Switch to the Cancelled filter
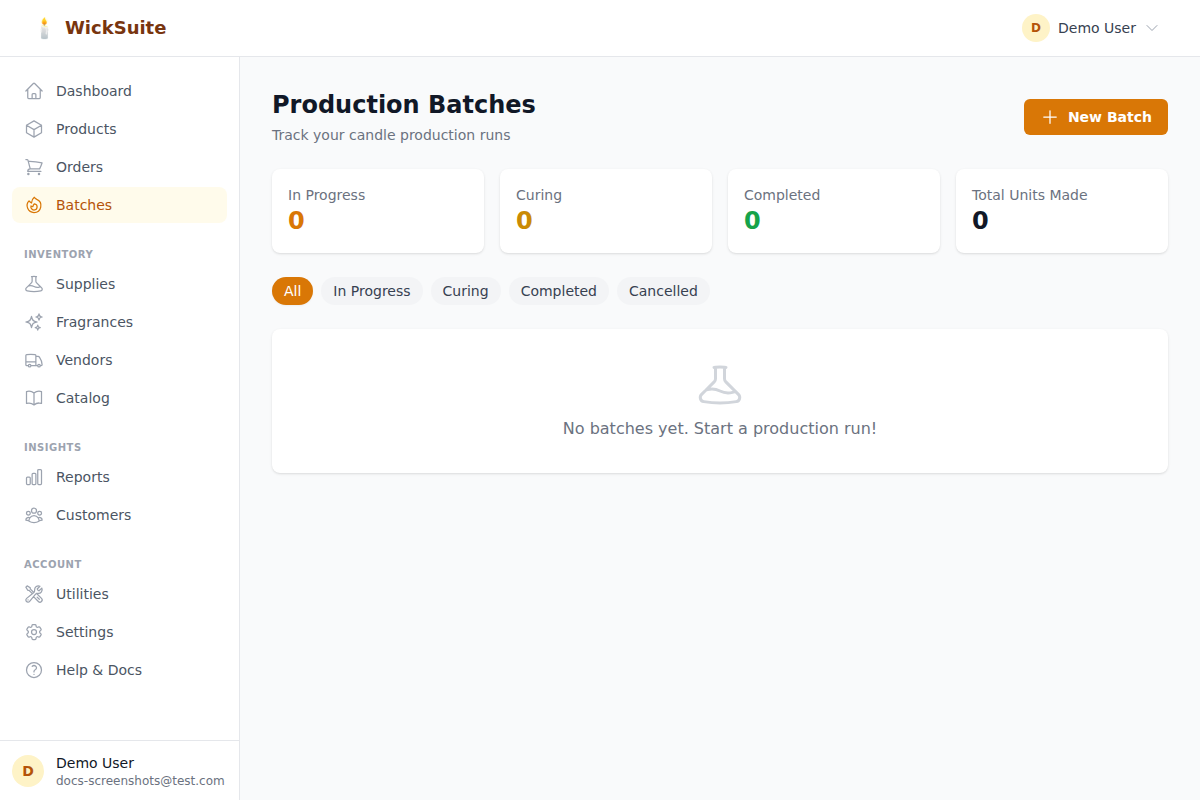Image resolution: width=1200 pixels, height=800 pixels. coord(663,291)
